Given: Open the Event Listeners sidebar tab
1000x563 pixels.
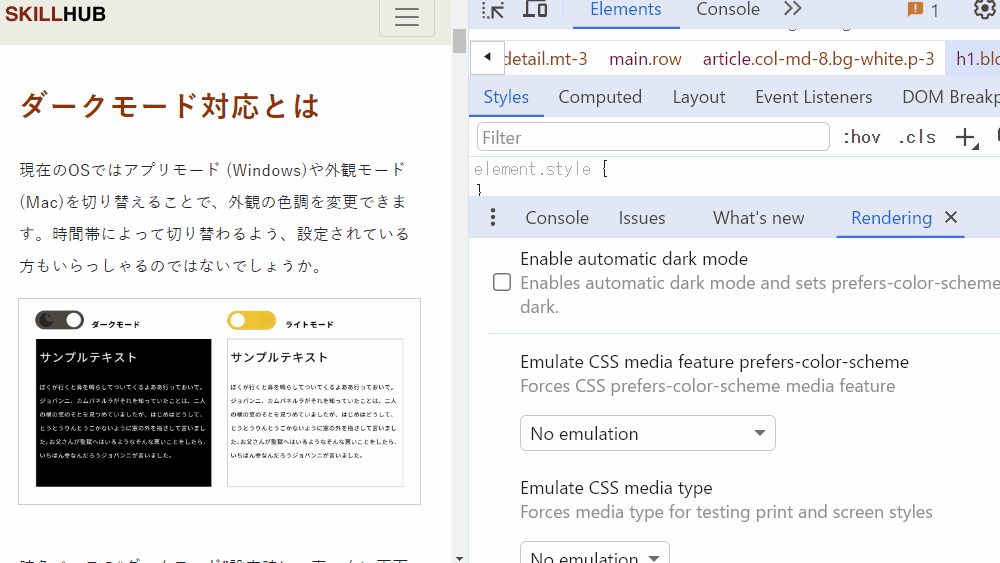Looking at the screenshot, I should coord(813,97).
